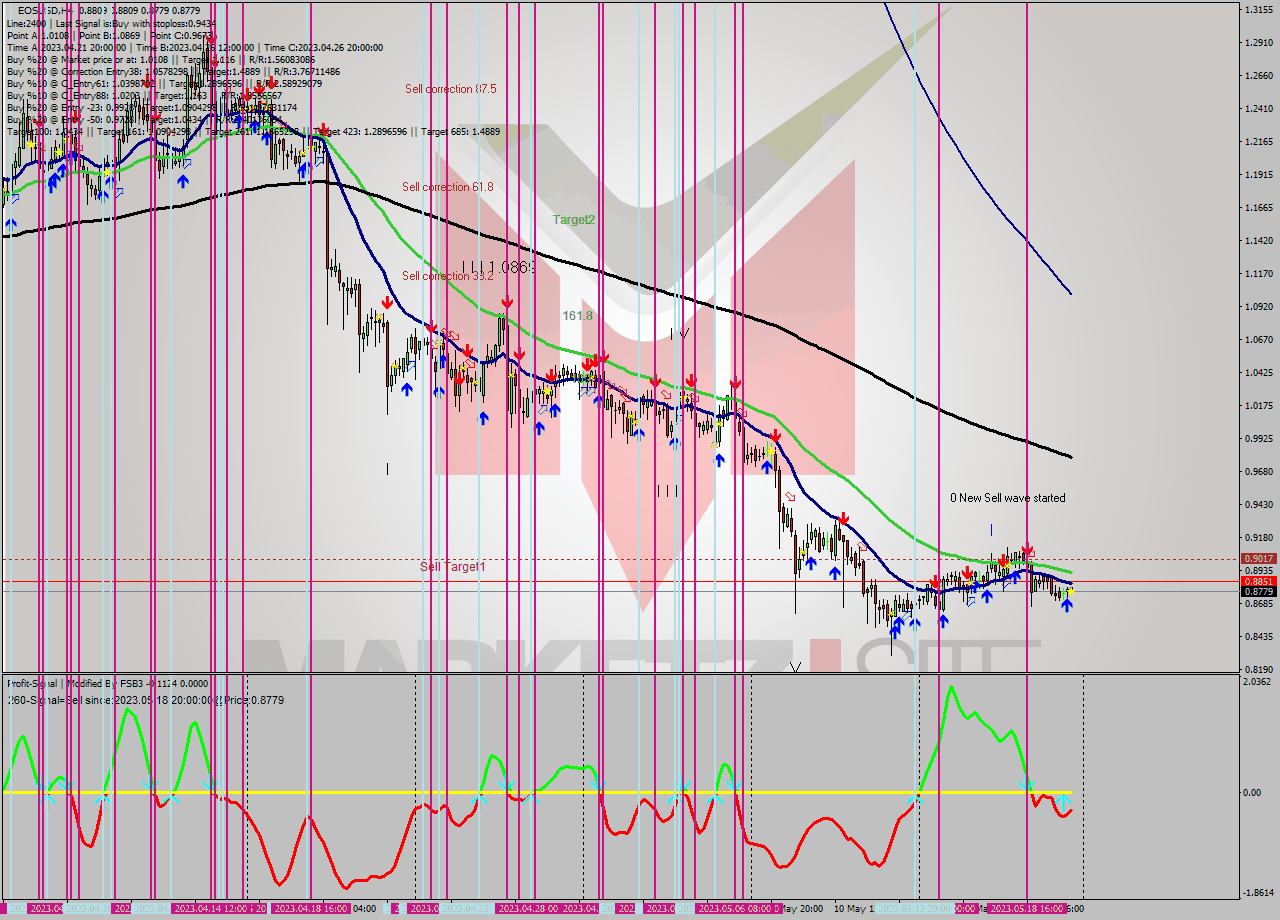Screen dimensions: 1280x920
Task: Click the 0.9430 price axis value
Action: point(1257,504)
